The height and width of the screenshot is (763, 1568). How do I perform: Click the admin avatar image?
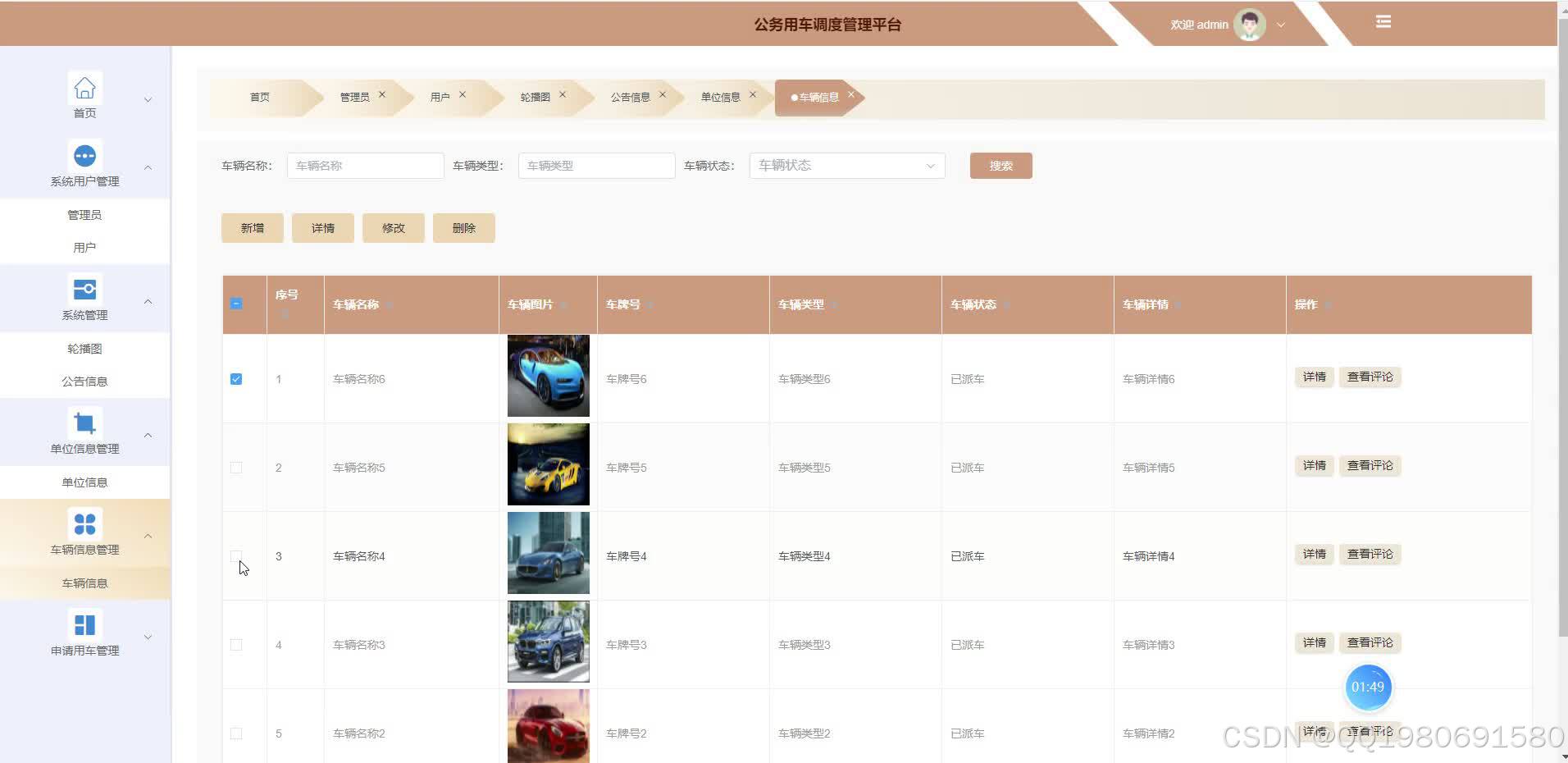pos(1248,25)
